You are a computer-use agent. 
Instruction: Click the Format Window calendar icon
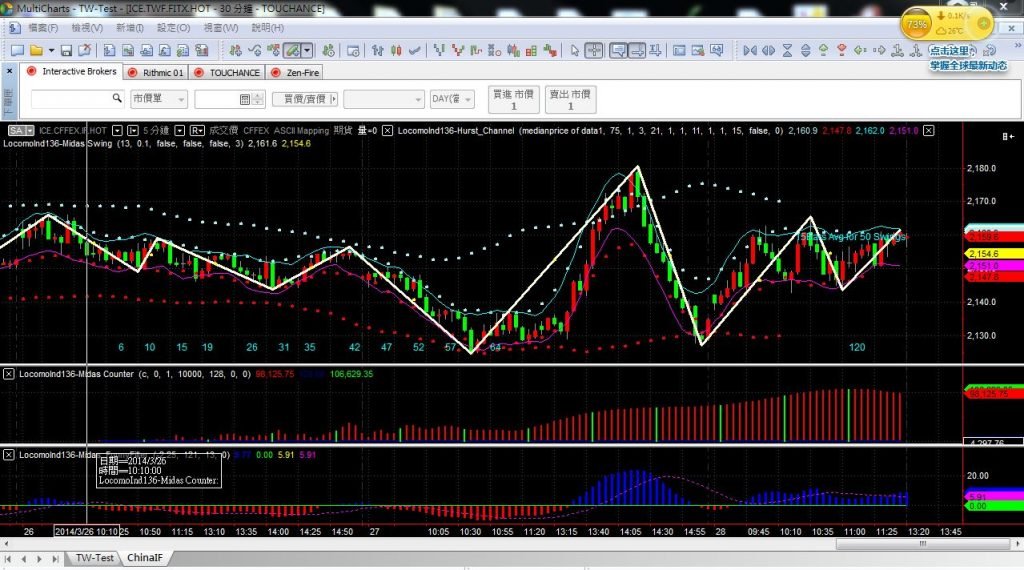[353, 50]
